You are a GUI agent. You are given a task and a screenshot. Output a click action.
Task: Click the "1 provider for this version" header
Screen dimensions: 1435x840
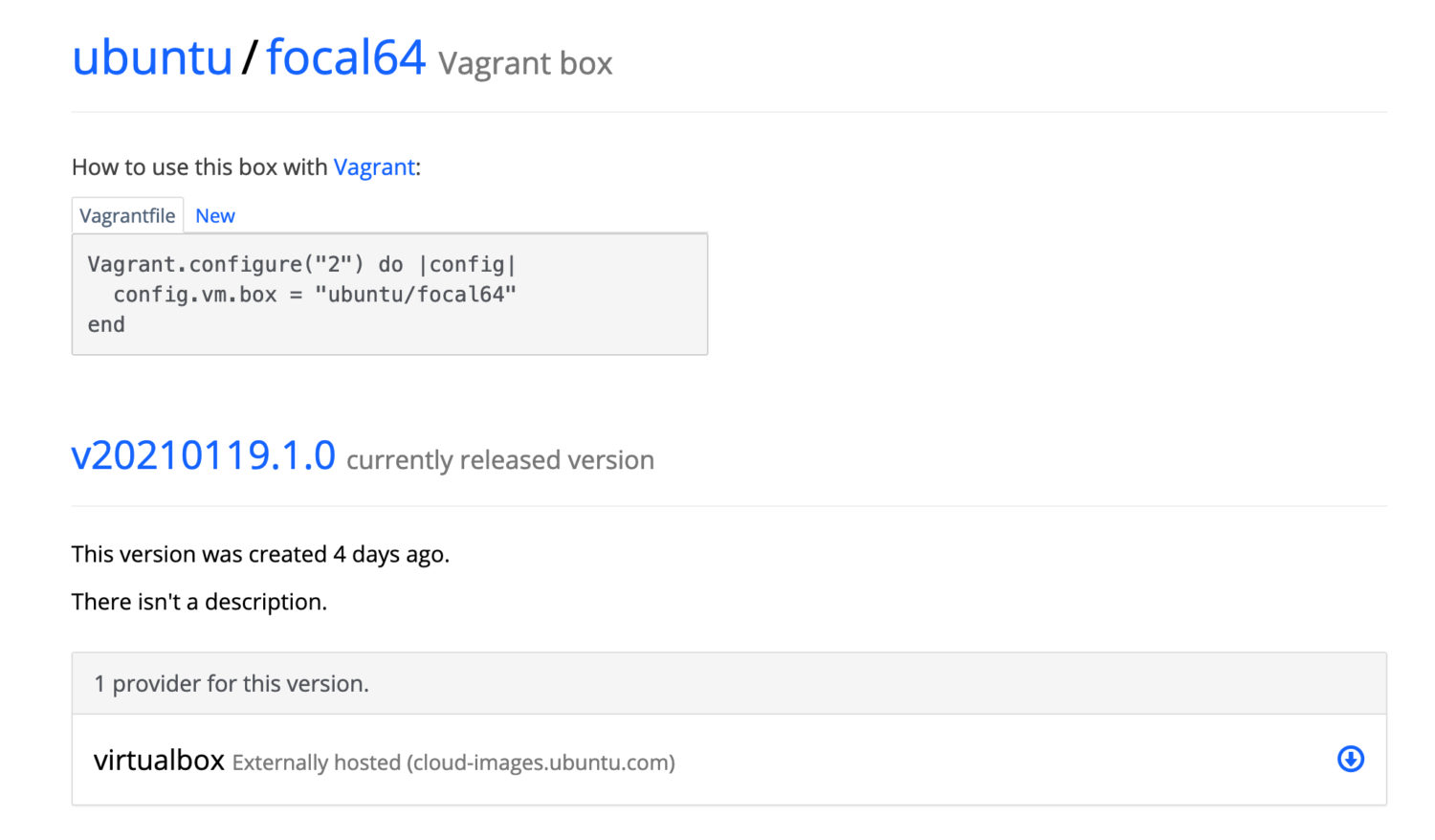232,684
